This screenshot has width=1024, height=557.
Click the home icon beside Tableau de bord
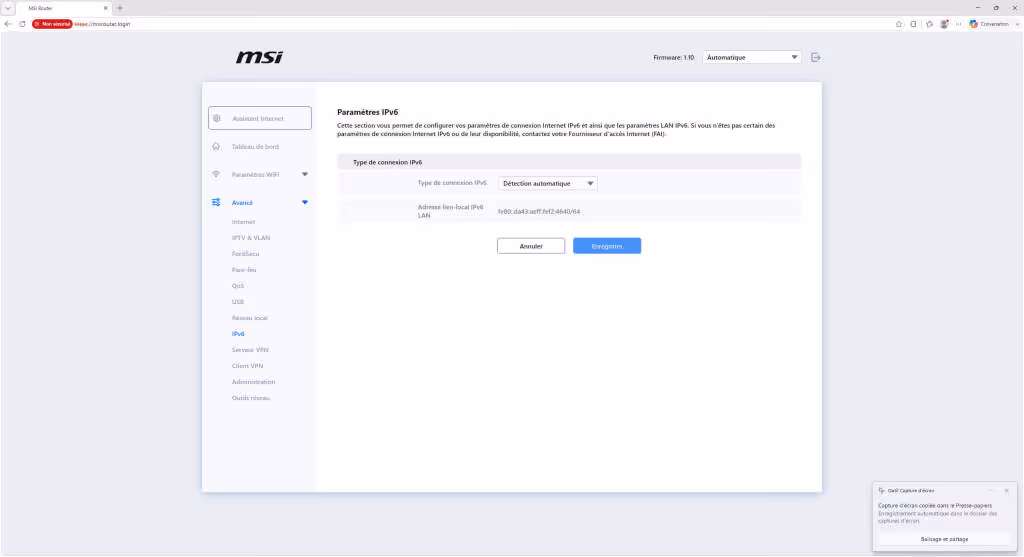click(x=216, y=146)
